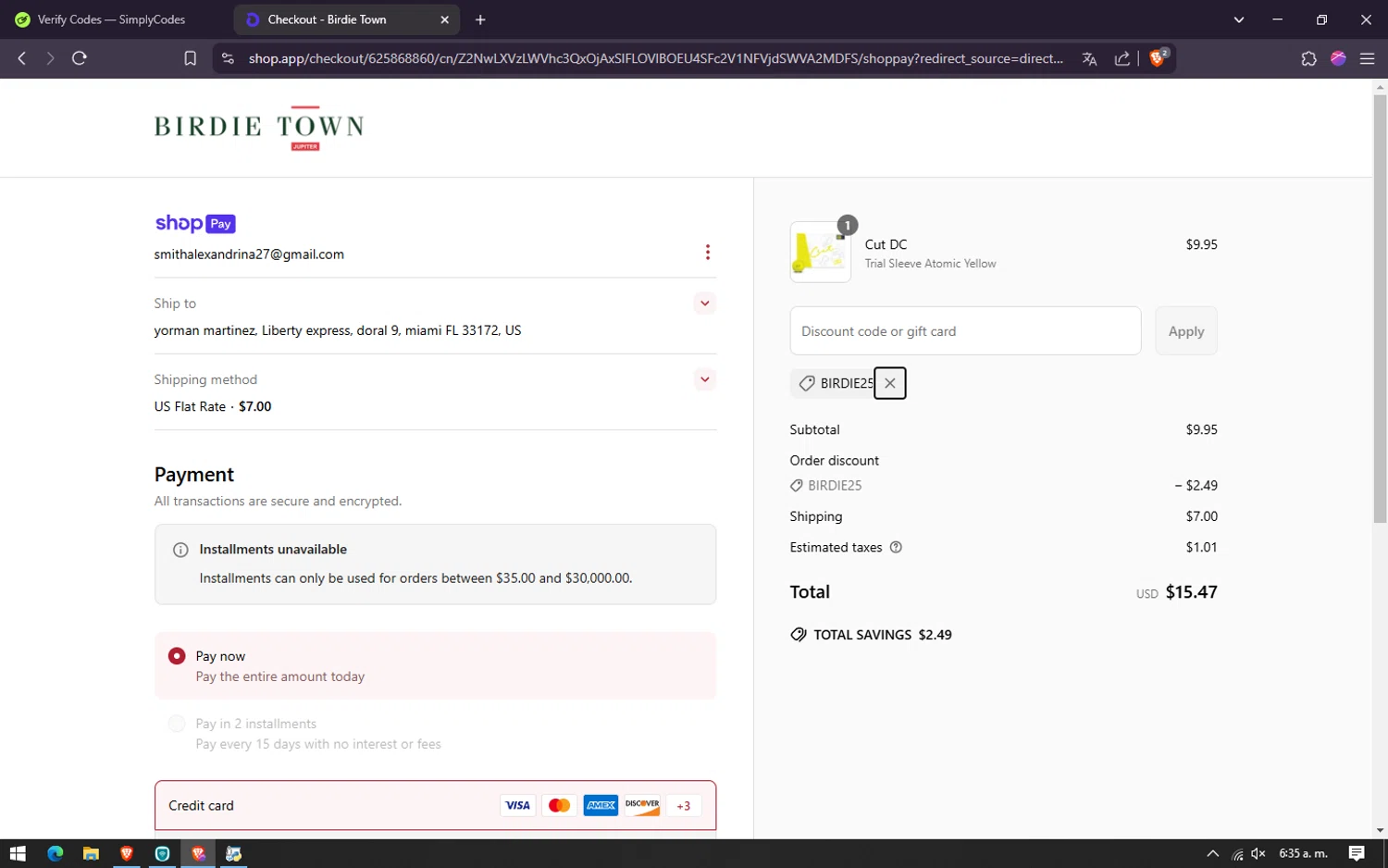Show hidden system tray icons
The height and width of the screenshot is (868, 1388).
(x=1212, y=853)
